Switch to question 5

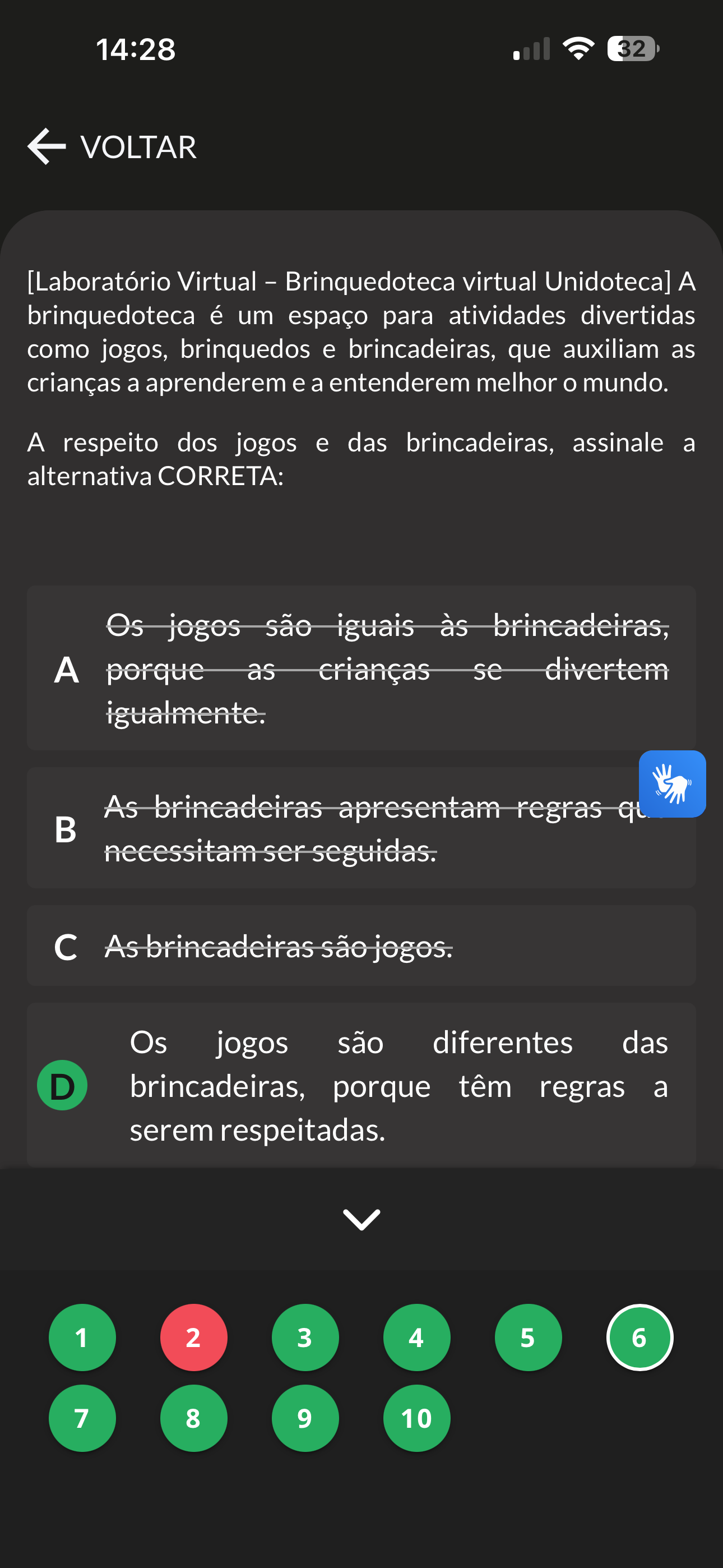pos(529,1338)
